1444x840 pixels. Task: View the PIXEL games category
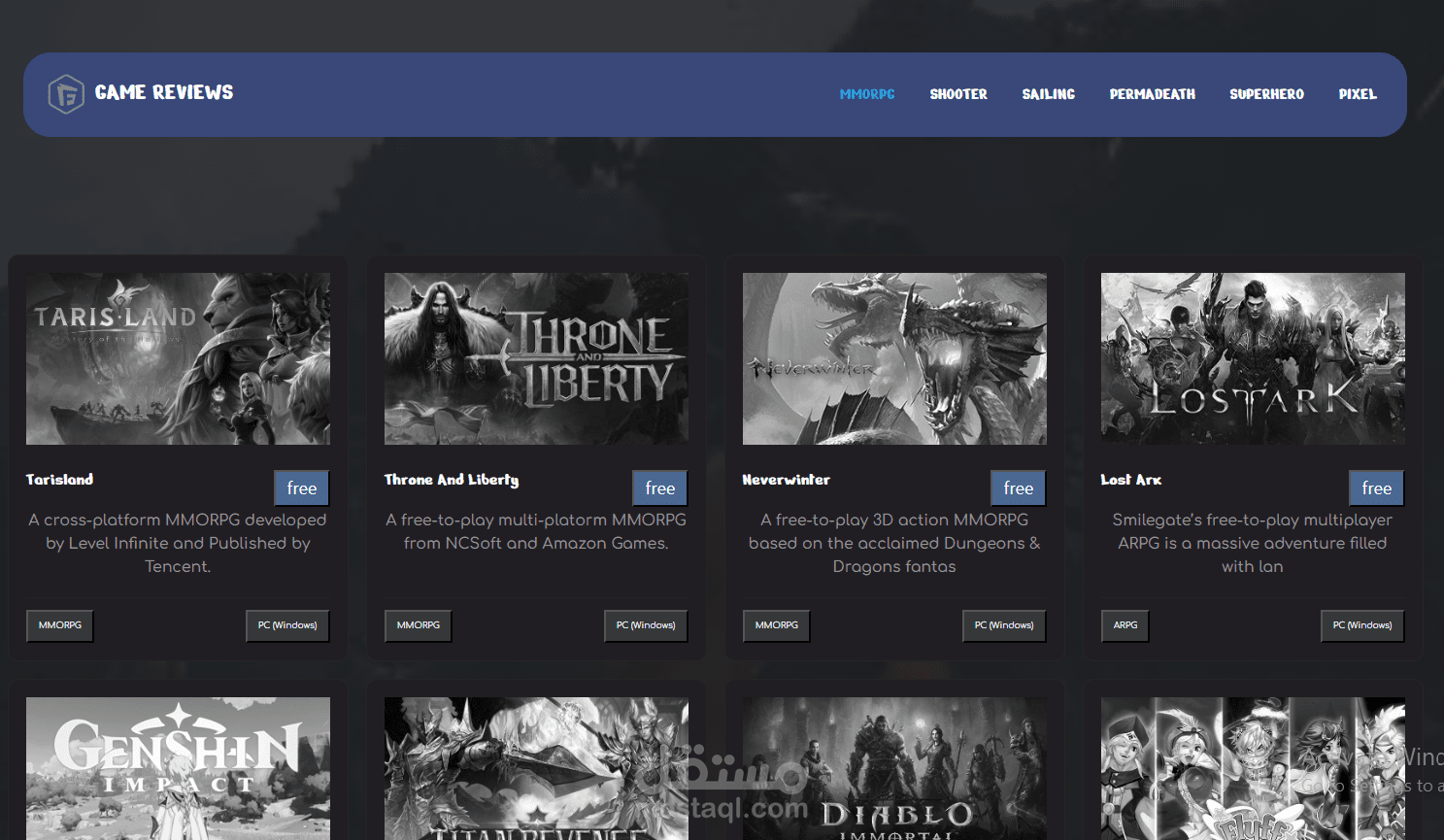[x=1358, y=94]
